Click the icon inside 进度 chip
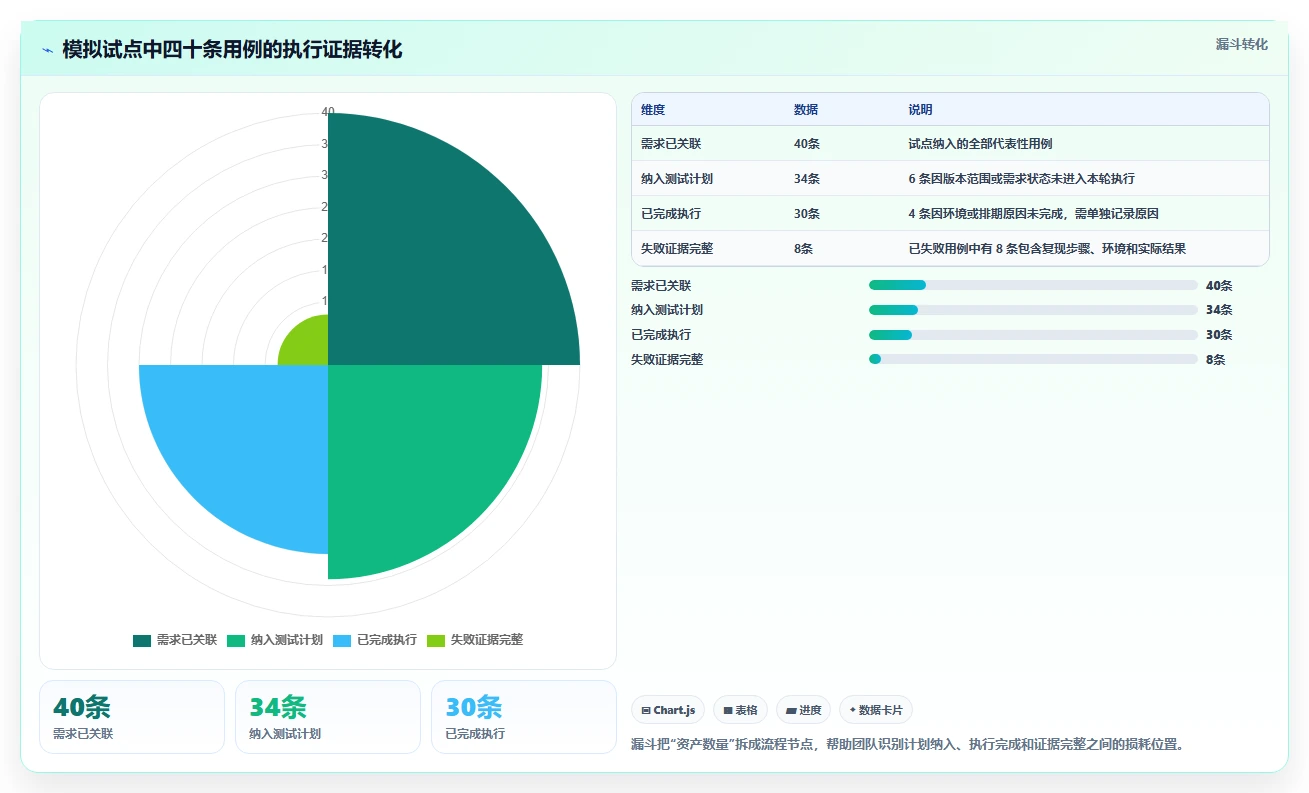Screen dimensions: 1309x793 click(x=791, y=710)
